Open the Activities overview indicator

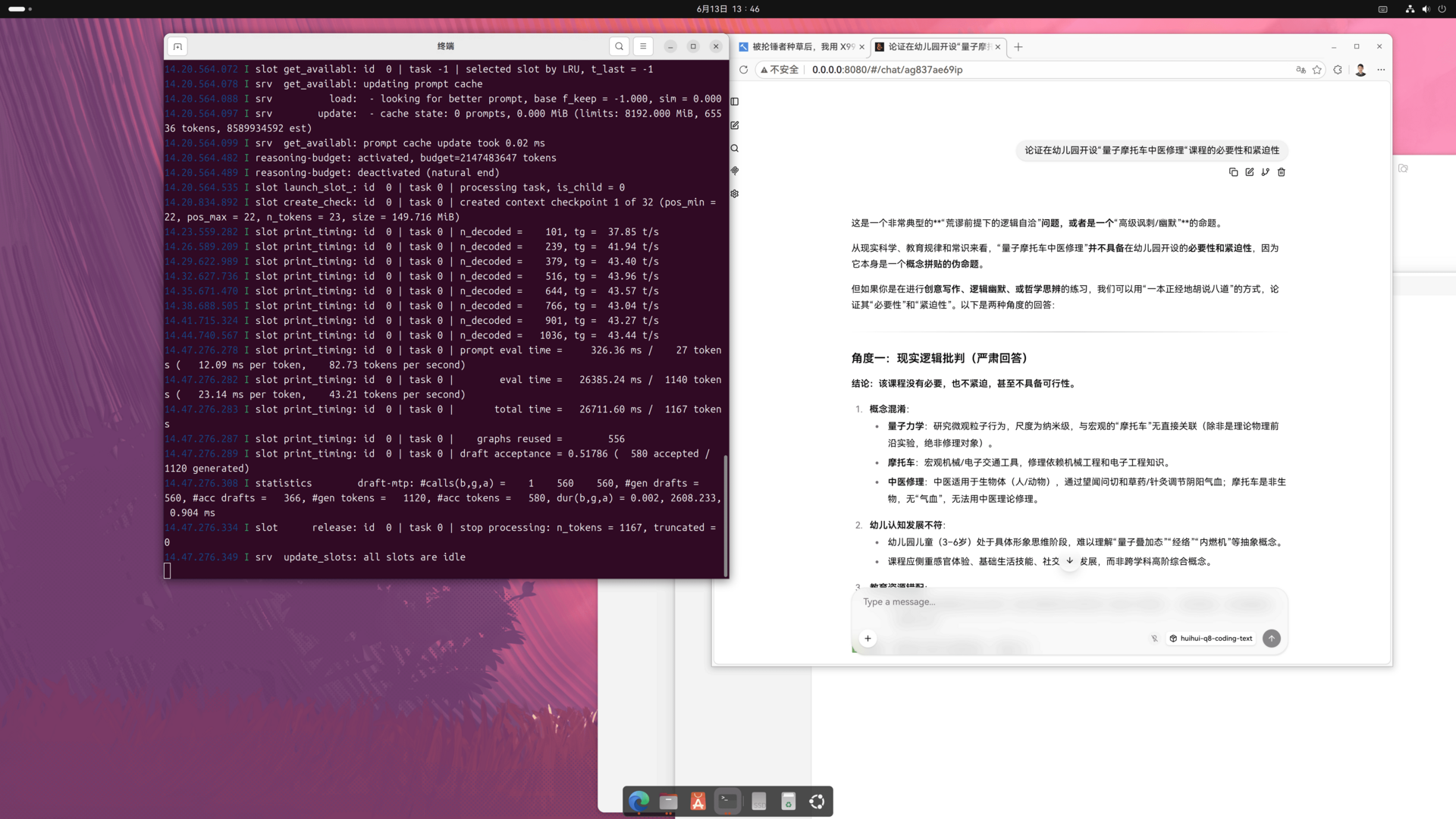tap(20, 9)
